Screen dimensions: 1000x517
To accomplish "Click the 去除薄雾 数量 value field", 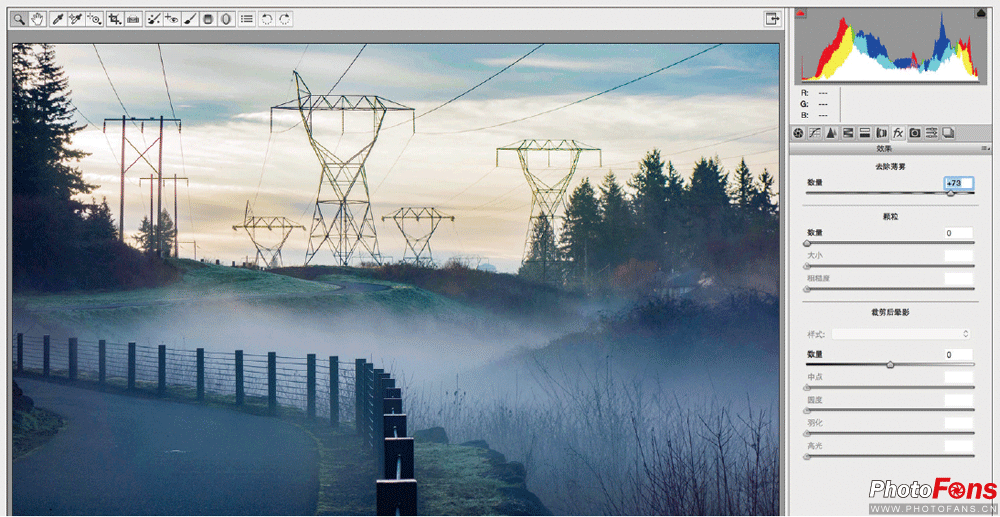I will (959, 183).
